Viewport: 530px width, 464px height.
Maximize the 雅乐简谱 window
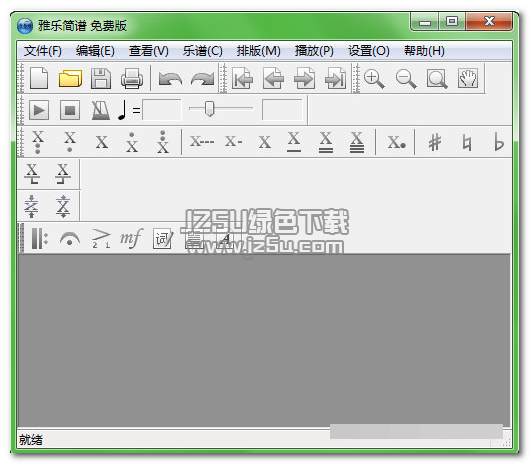pos(452,22)
